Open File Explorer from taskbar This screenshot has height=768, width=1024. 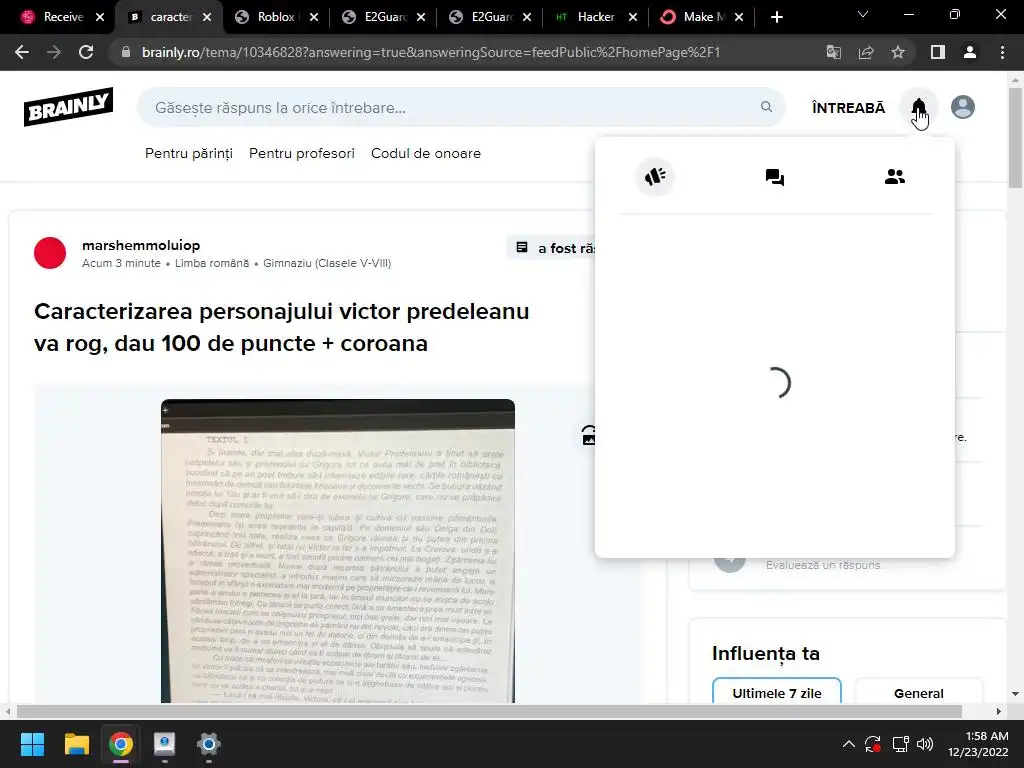coord(76,744)
